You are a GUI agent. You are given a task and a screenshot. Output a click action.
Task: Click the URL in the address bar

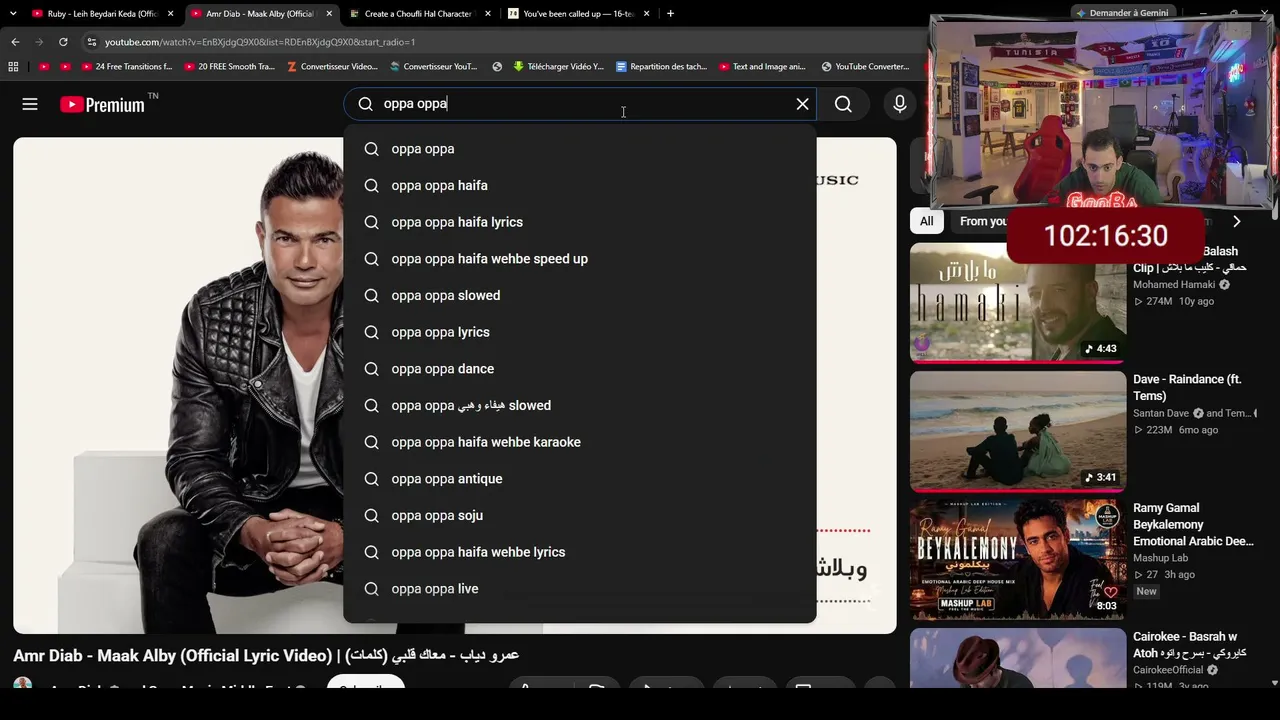[x=260, y=42]
